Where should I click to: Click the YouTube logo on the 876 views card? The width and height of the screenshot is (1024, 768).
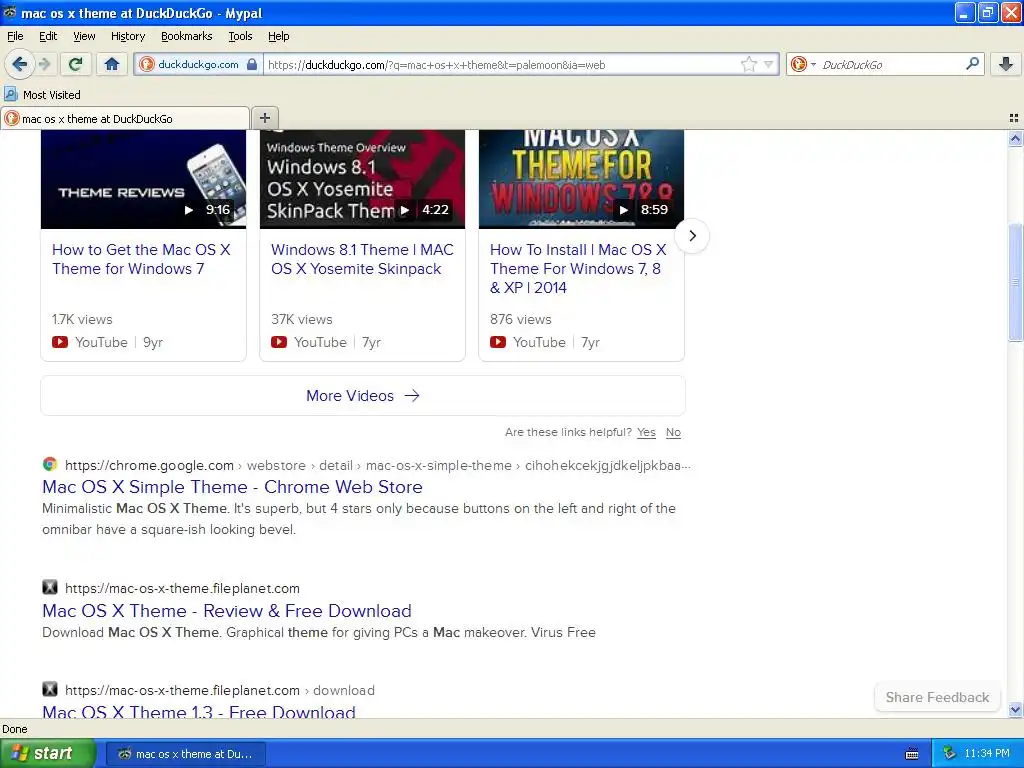[498, 342]
